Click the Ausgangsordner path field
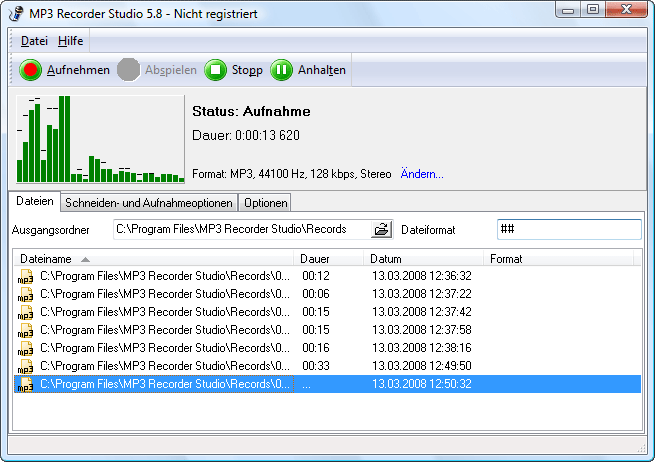The height and width of the screenshot is (462, 655). 242,229
